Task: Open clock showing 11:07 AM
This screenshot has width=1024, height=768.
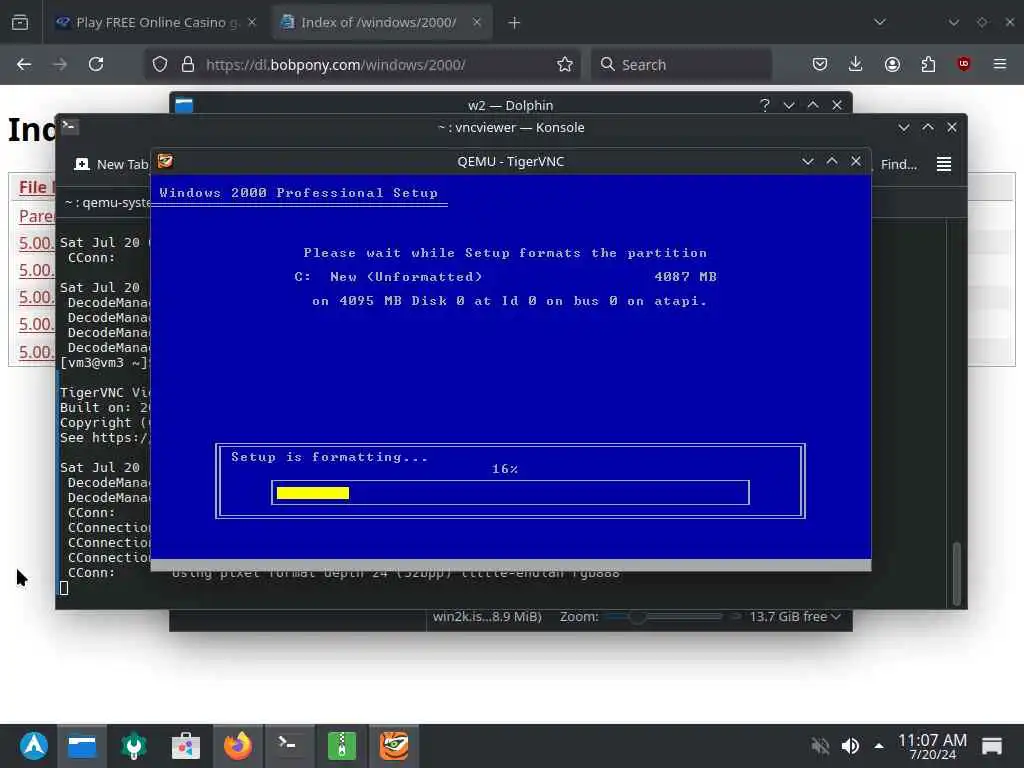Action: (932, 746)
